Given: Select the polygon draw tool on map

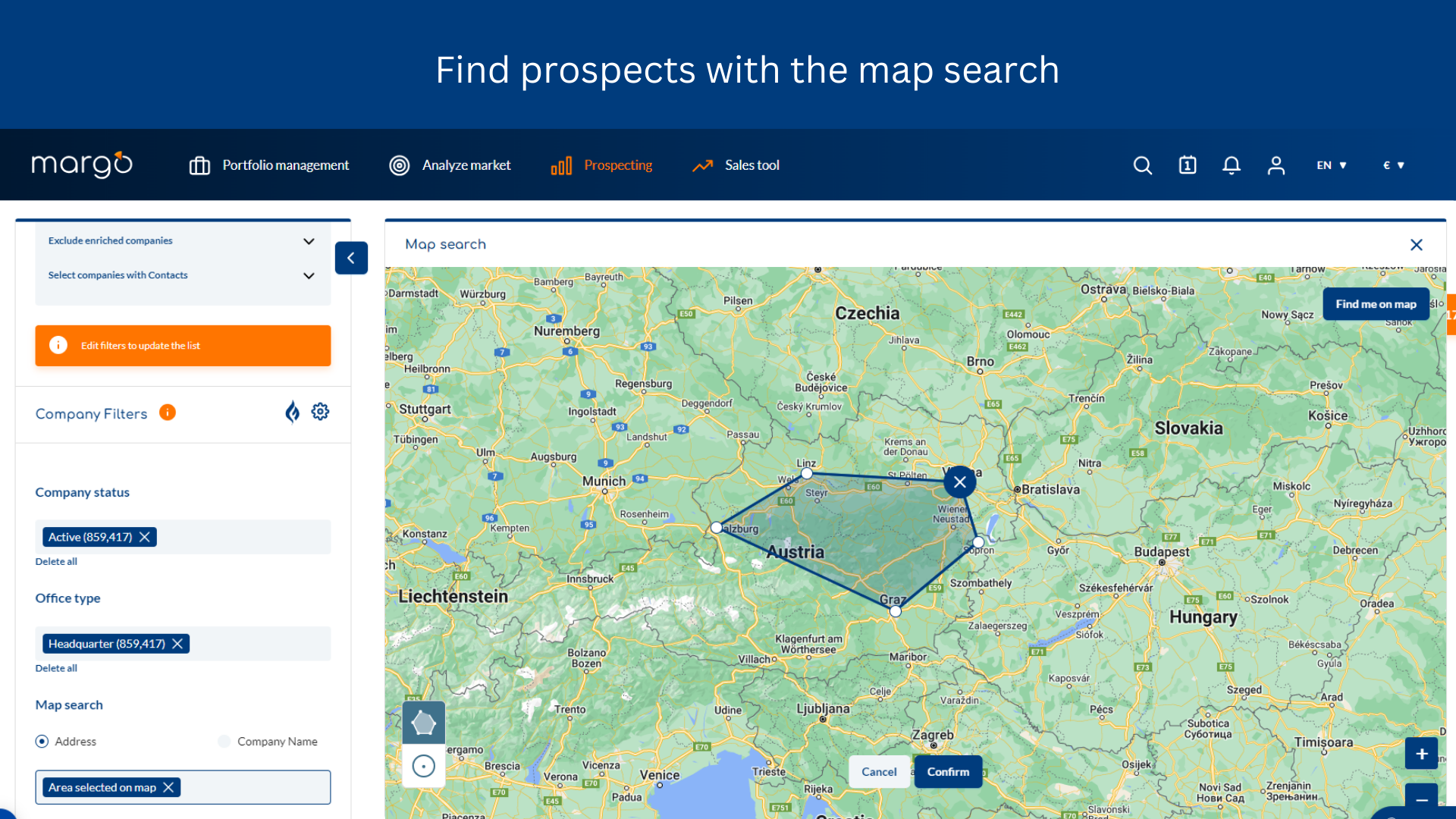Looking at the screenshot, I should pos(423,723).
